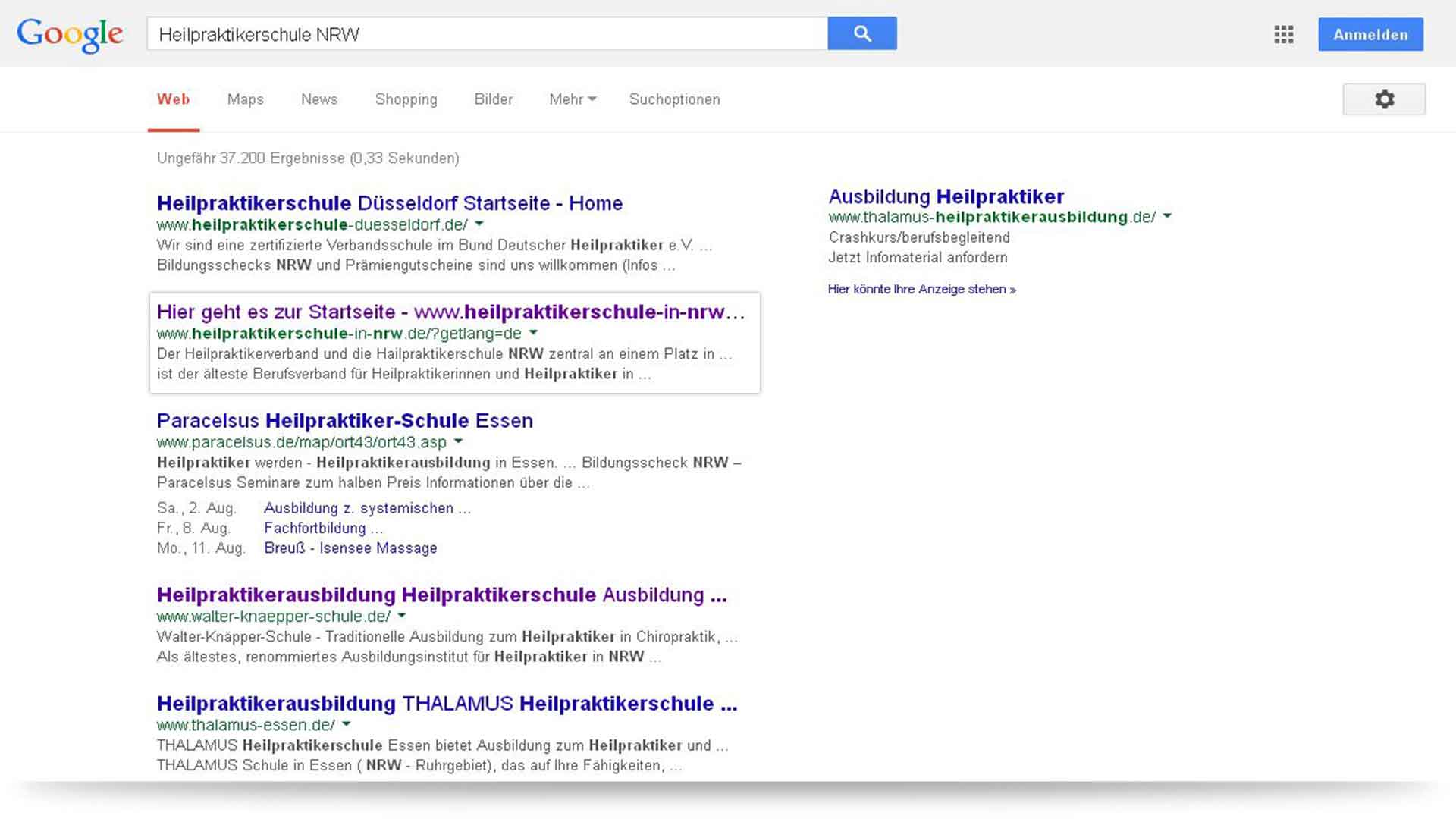Open Heilpraktikerausbildung THALAMUS Heilpraktikerschule result
Image resolution: width=1456 pixels, height=819 pixels.
[x=447, y=704]
